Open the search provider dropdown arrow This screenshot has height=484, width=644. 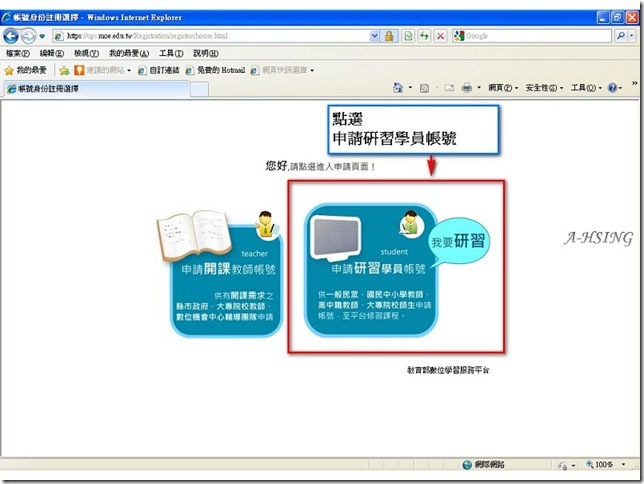click(x=632, y=36)
